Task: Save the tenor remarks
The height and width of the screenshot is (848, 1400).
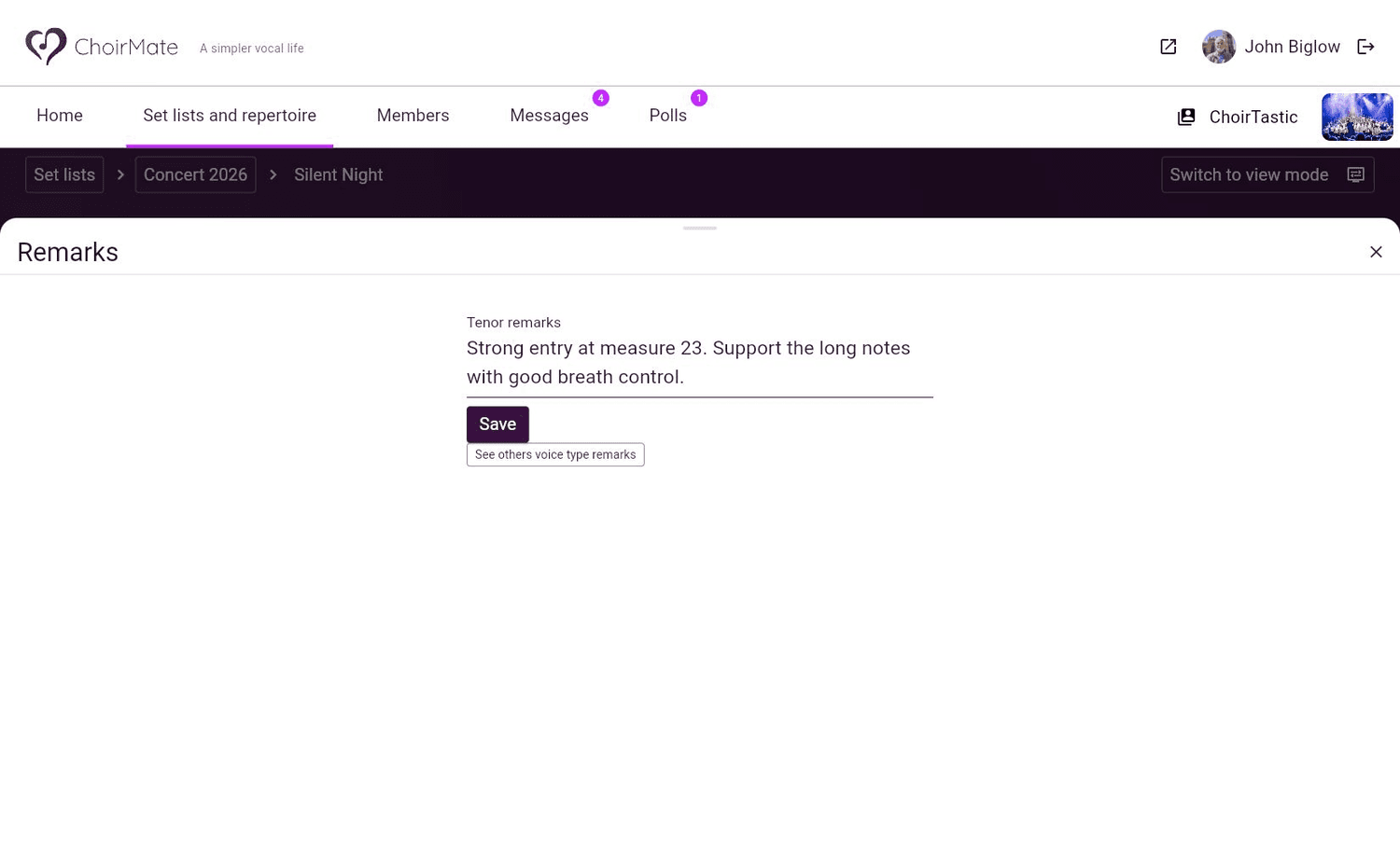Action: [497, 424]
